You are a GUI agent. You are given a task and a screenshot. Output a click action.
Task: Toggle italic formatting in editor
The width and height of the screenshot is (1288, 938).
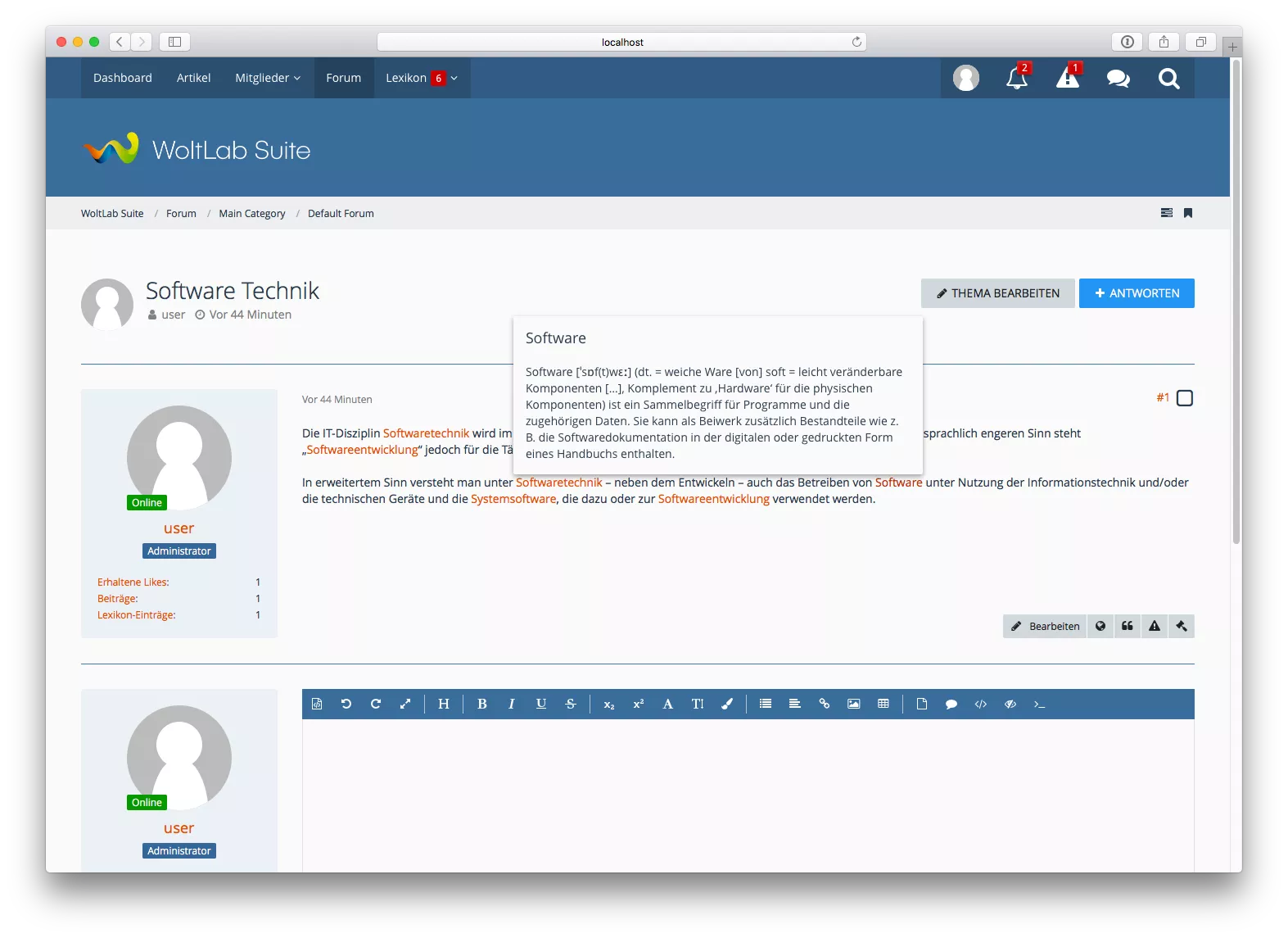click(511, 704)
